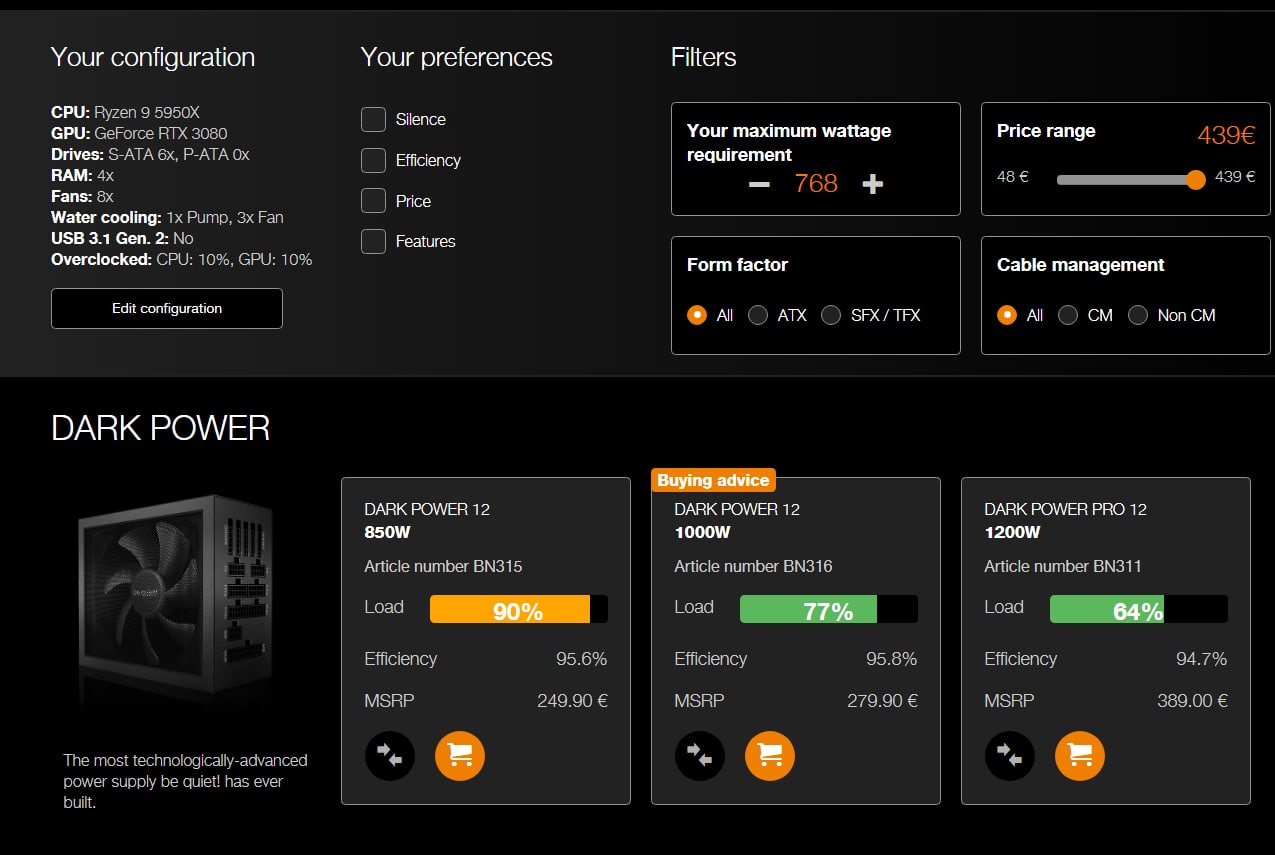Click the 90% load bar for 850W
Image resolution: width=1275 pixels, height=855 pixels.
point(518,609)
